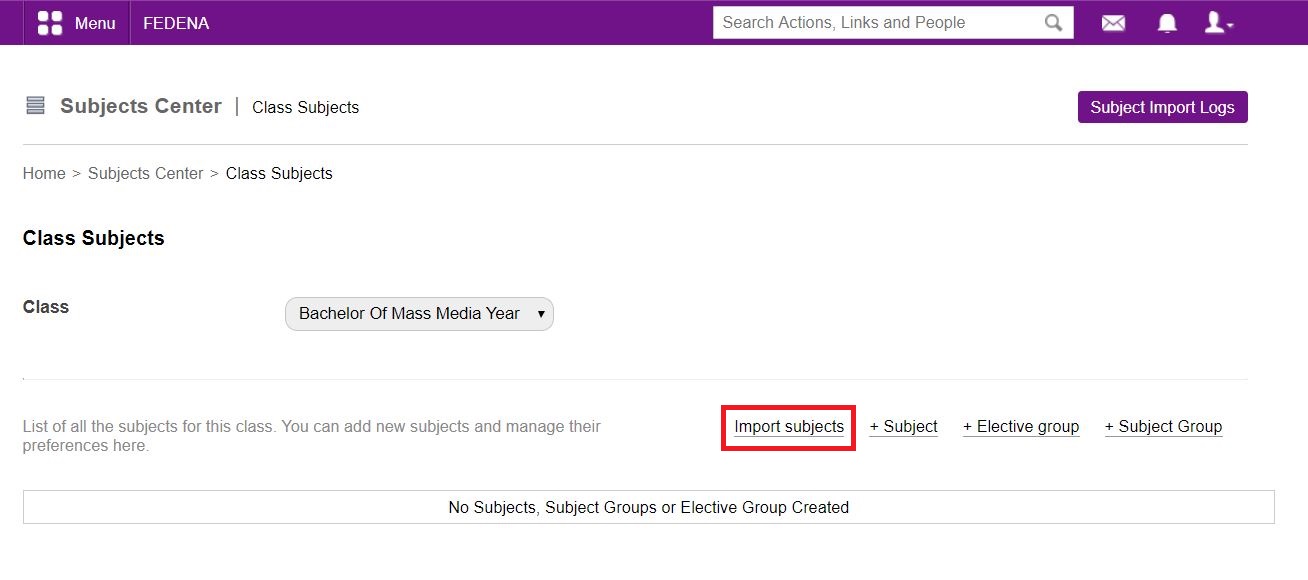Click the + Subject Group link
This screenshot has height=580, width=1308.
click(x=1163, y=427)
